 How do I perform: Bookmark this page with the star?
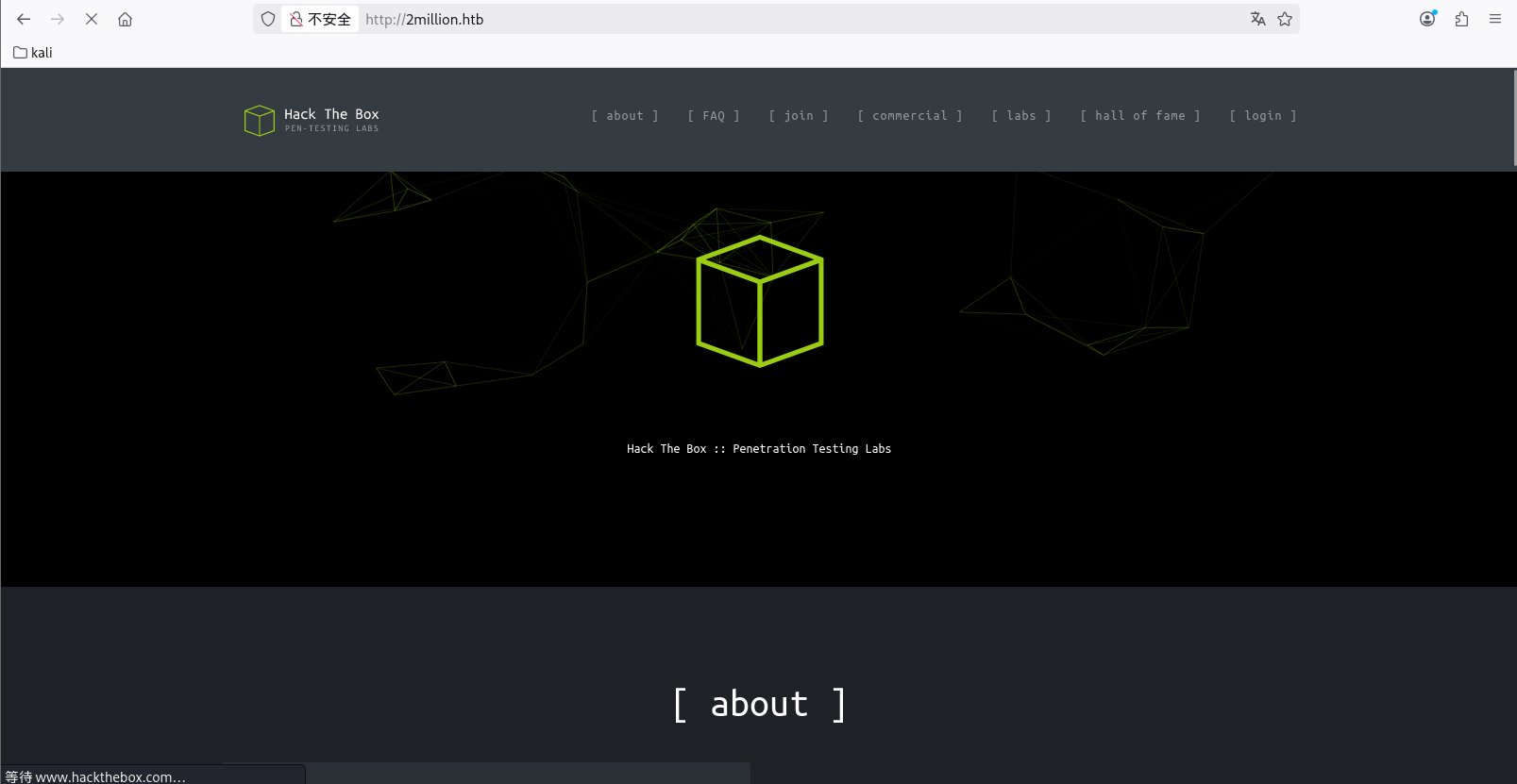point(1285,19)
